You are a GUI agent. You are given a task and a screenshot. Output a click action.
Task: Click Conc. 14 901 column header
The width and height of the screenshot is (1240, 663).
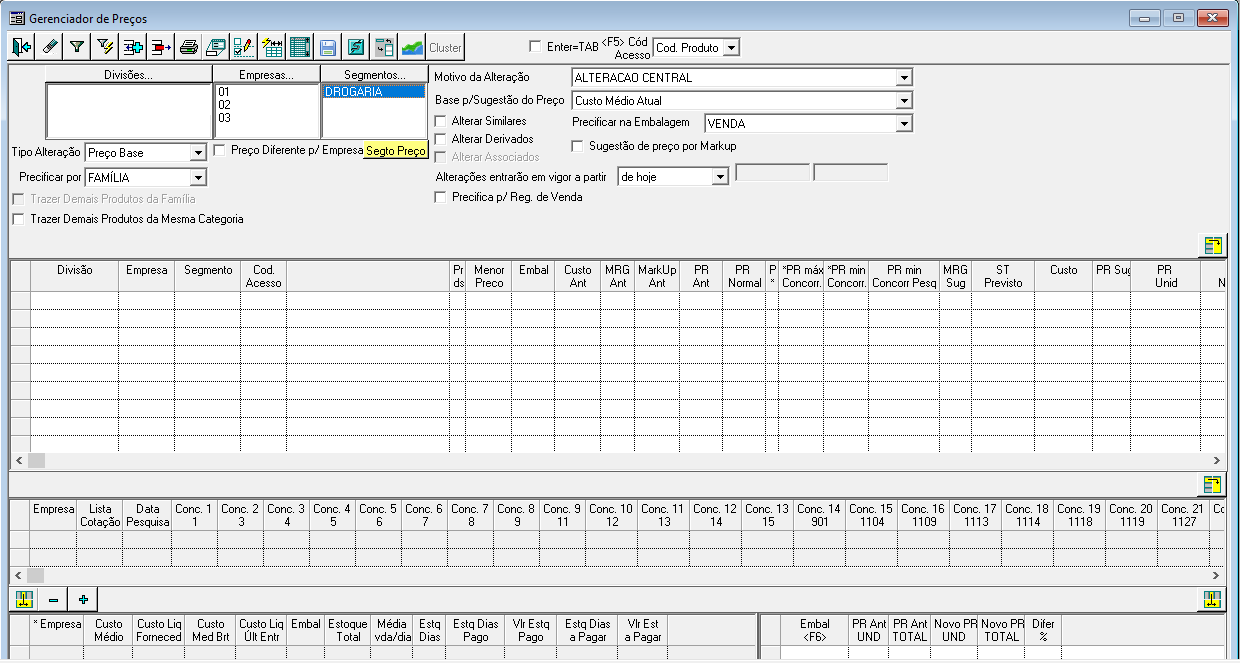coord(819,515)
